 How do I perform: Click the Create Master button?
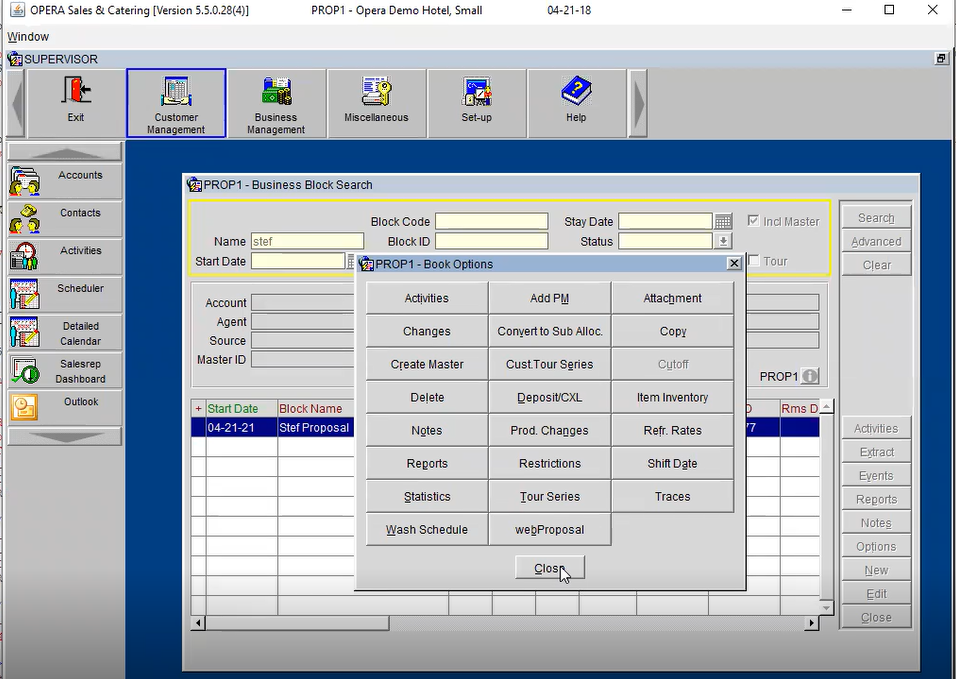click(x=427, y=364)
